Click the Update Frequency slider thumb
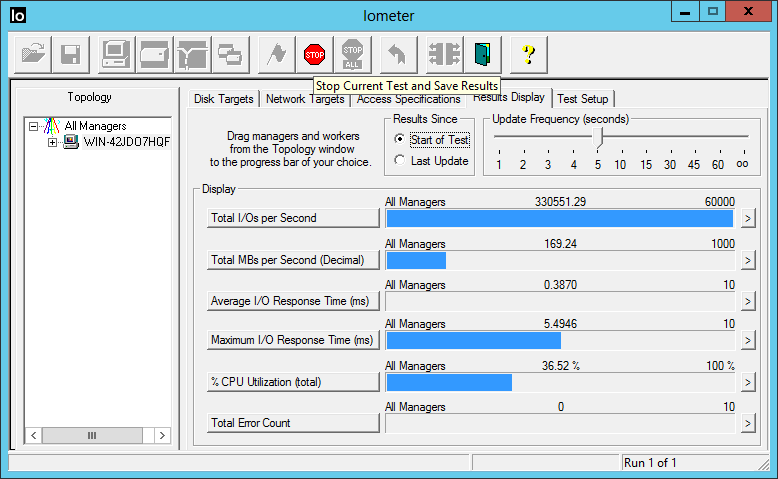The image size is (778, 479). [x=598, y=137]
